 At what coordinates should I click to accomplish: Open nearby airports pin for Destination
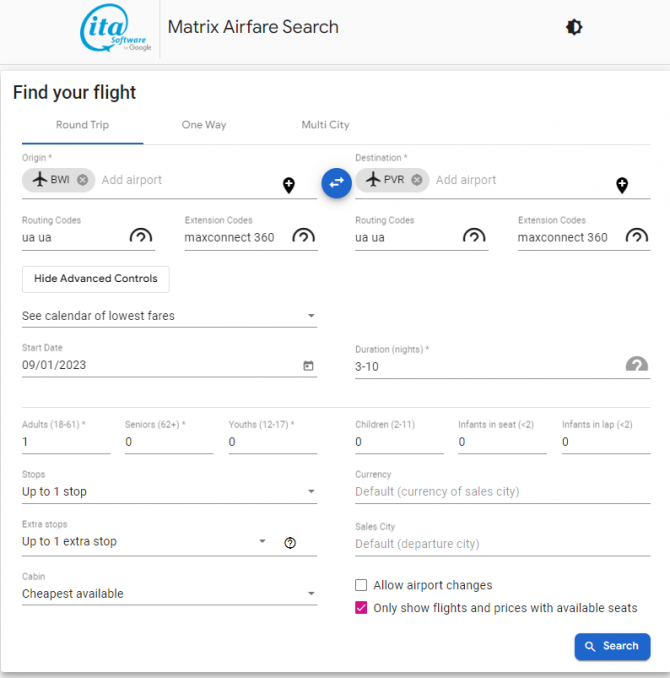[x=621, y=185]
